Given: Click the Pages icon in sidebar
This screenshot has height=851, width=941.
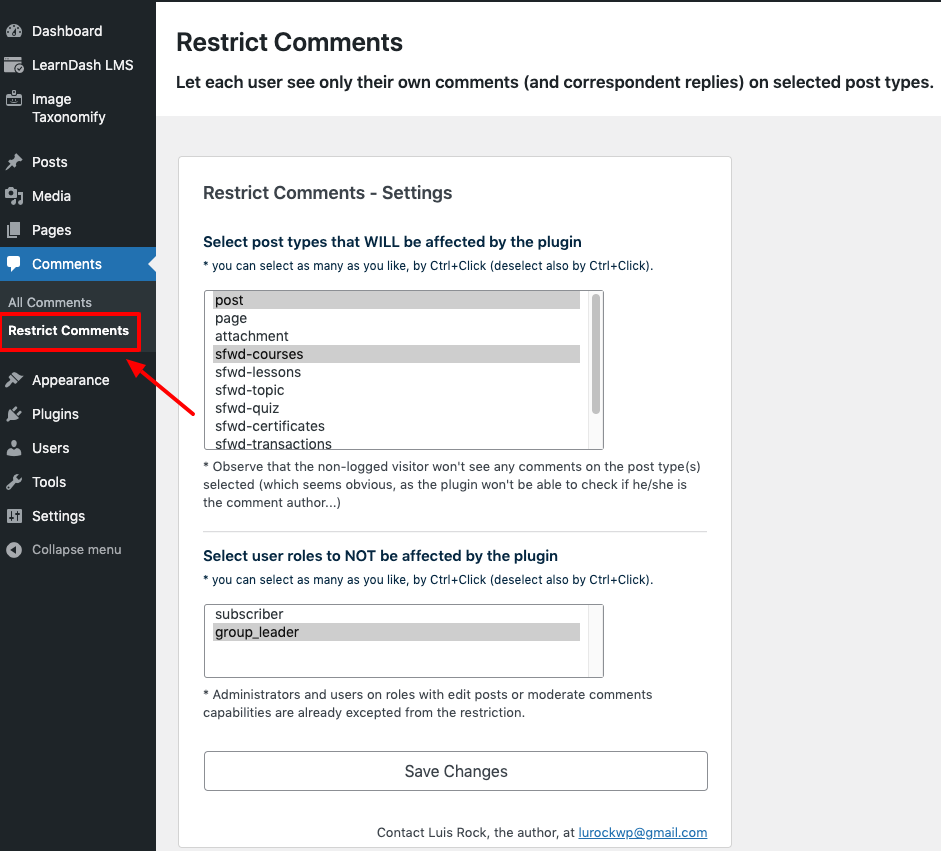Looking at the screenshot, I should pyautogui.click(x=14, y=230).
